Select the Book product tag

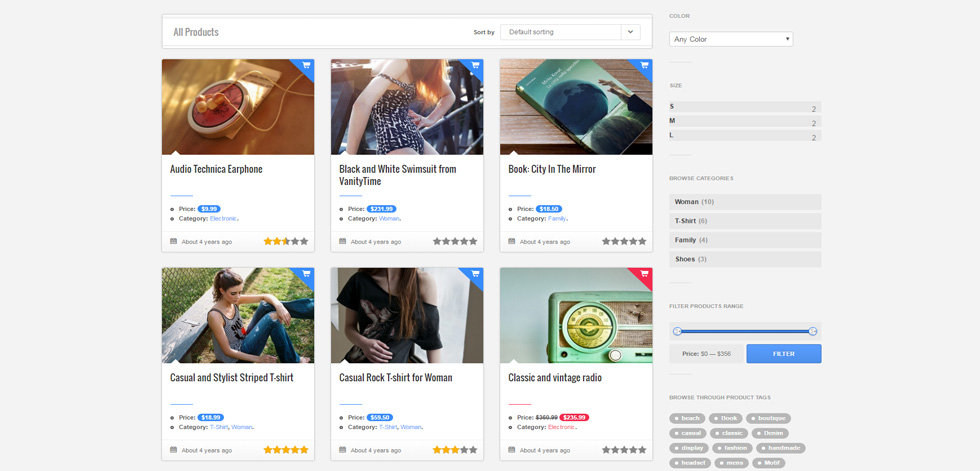[726, 419]
